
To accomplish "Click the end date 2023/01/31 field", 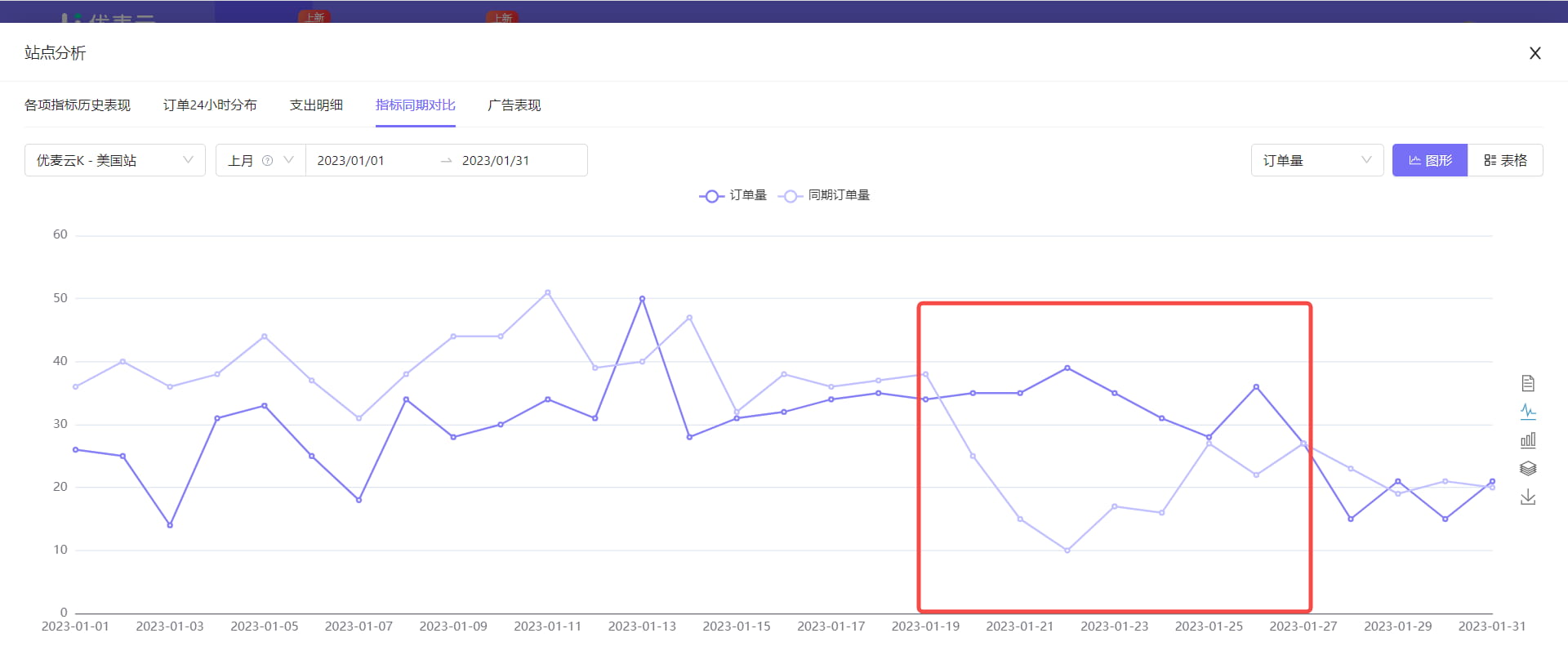I will (x=496, y=161).
